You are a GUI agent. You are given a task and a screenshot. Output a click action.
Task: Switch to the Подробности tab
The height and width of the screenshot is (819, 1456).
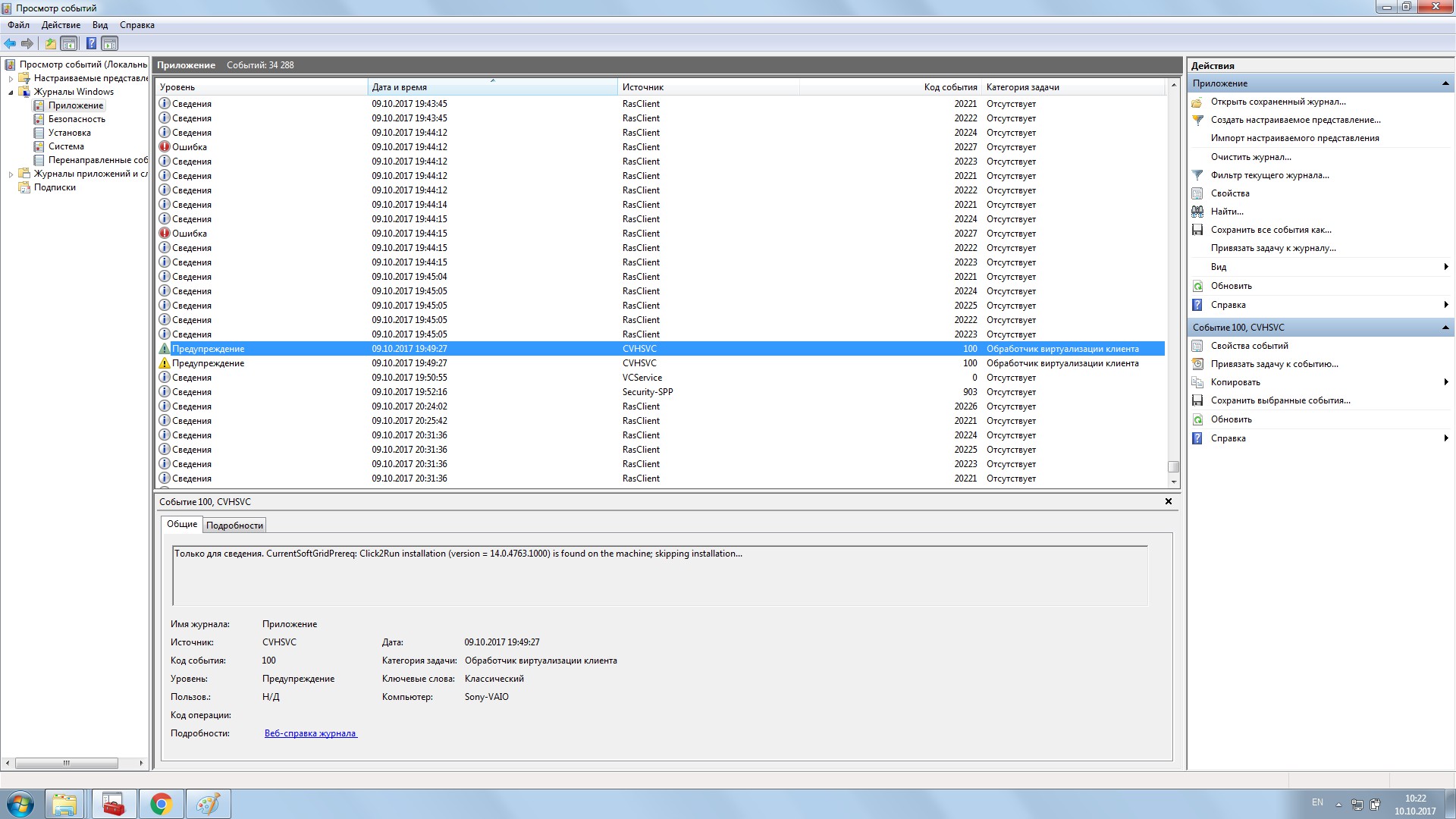234,526
